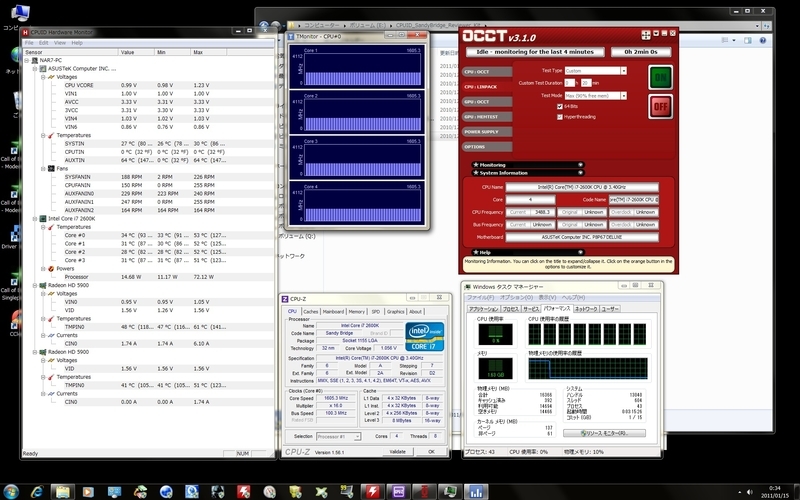The width and height of the screenshot is (800, 500).
Task: Click the Custom Test Duration minutes field
Action: (x=586, y=83)
